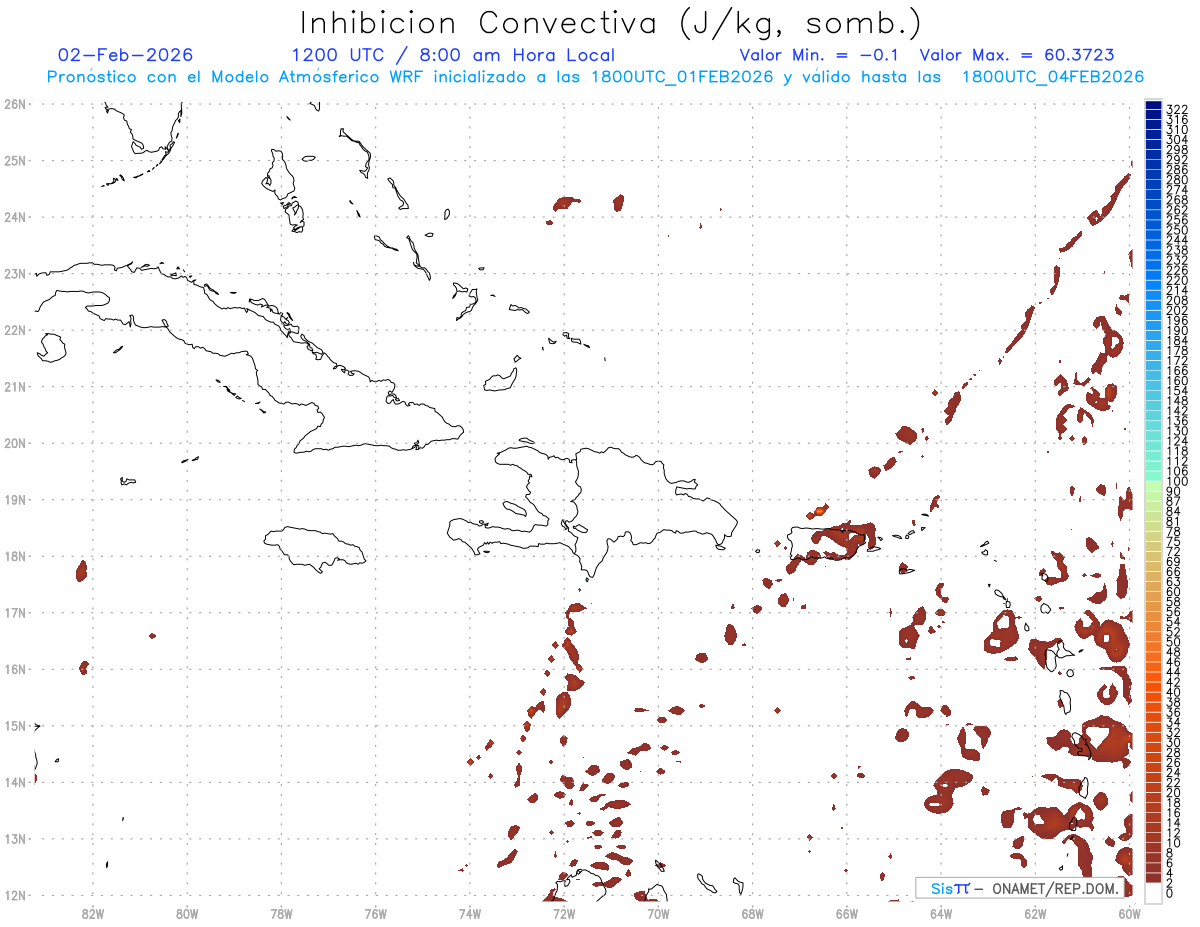
Task: Click the "21N" latitude label
Action: tap(15, 386)
